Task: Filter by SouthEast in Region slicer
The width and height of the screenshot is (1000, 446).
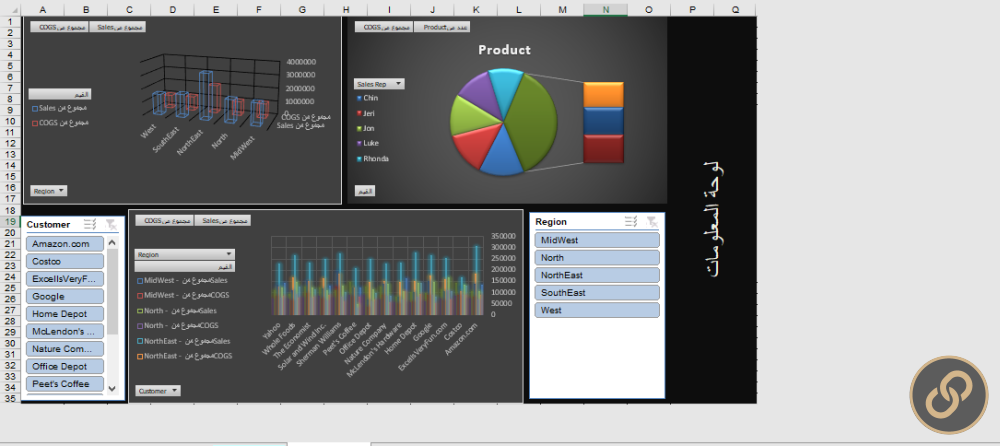Action: tap(597, 292)
